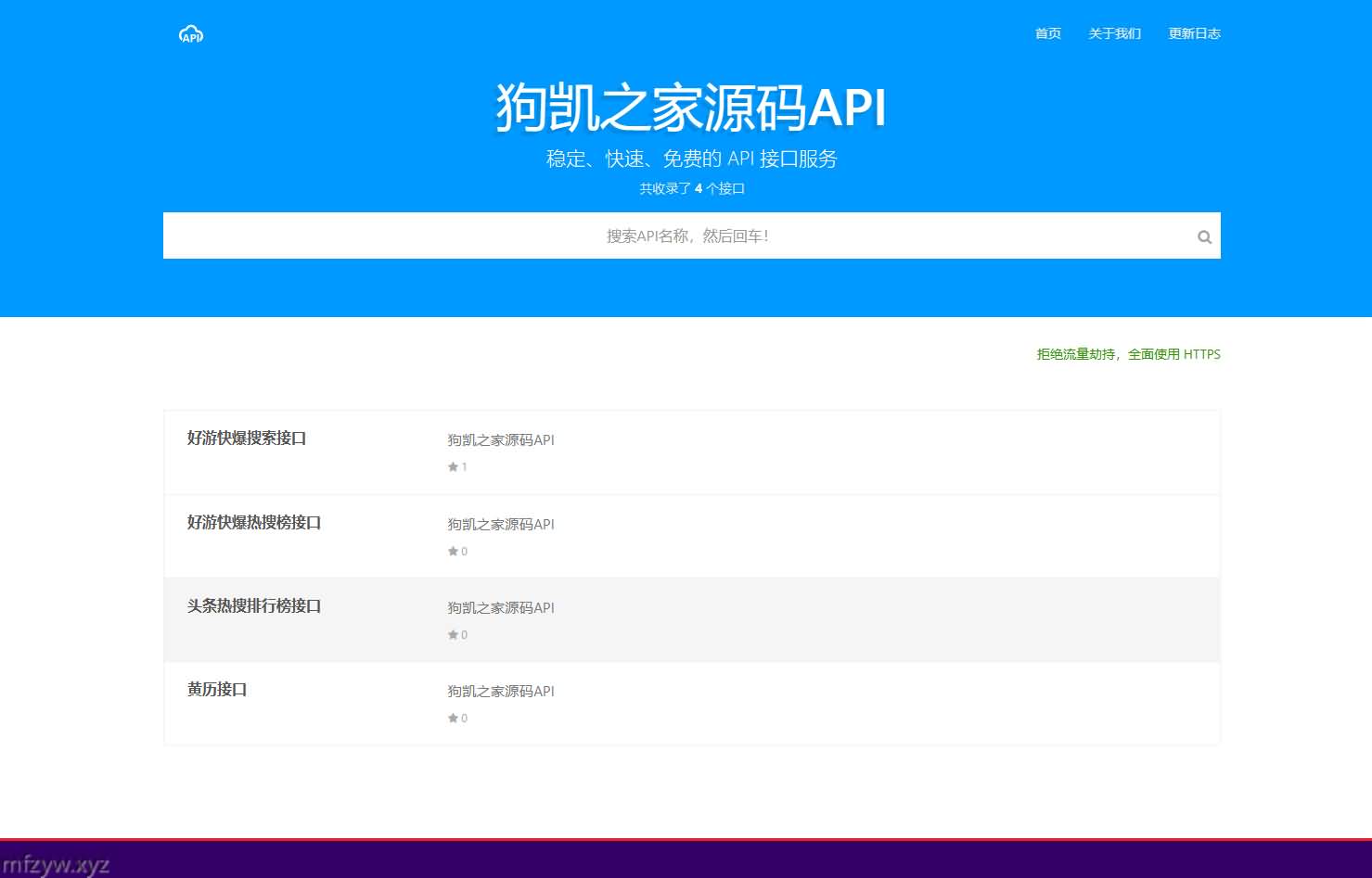Click star icon under 黄历接口
1372x878 pixels.
point(453,719)
